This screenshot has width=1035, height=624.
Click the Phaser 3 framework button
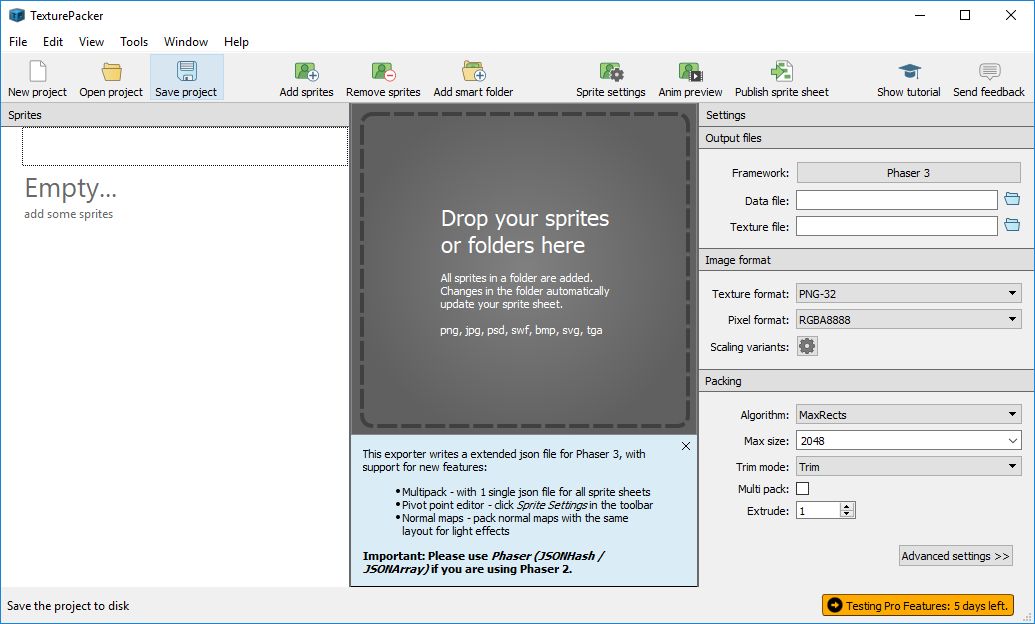pyautogui.click(x=908, y=173)
